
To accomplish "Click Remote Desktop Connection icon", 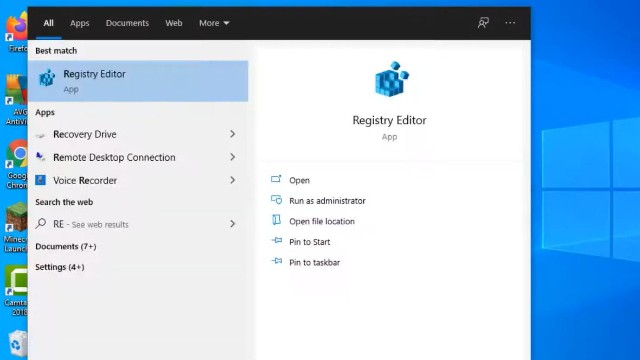I will click(40, 157).
